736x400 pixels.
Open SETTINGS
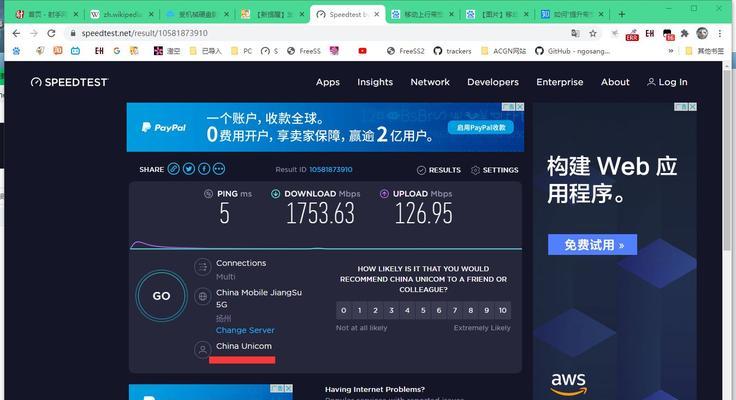pyautogui.click(x=494, y=170)
